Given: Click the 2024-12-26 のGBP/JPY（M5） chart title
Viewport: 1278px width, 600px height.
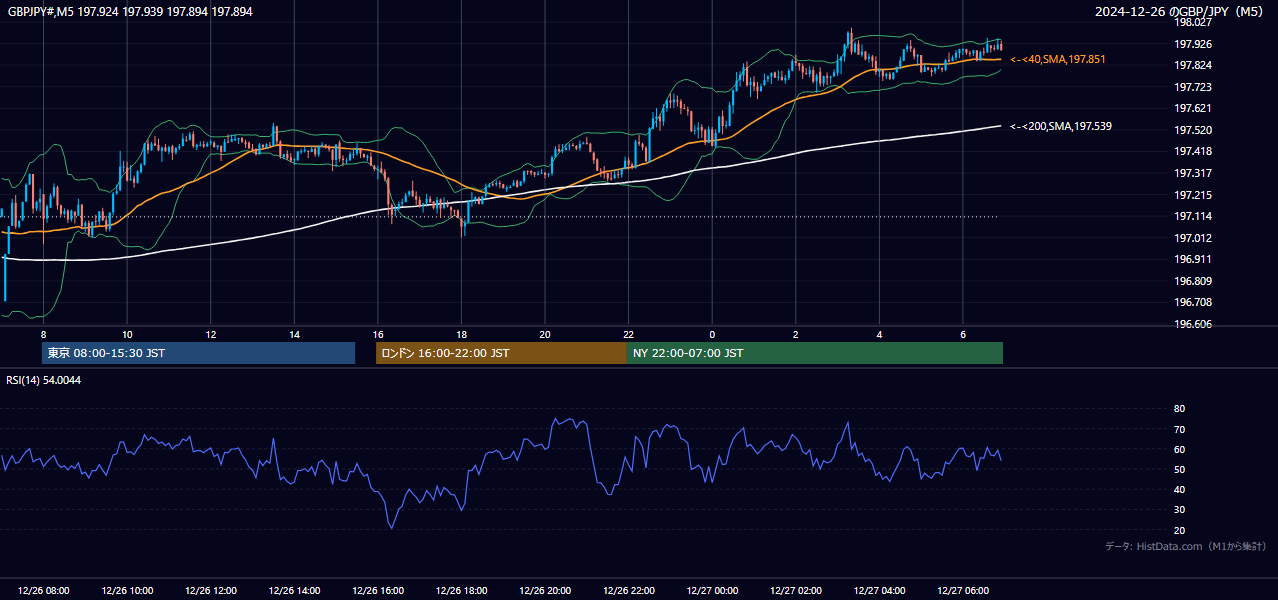Looking at the screenshot, I should [1179, 12].
